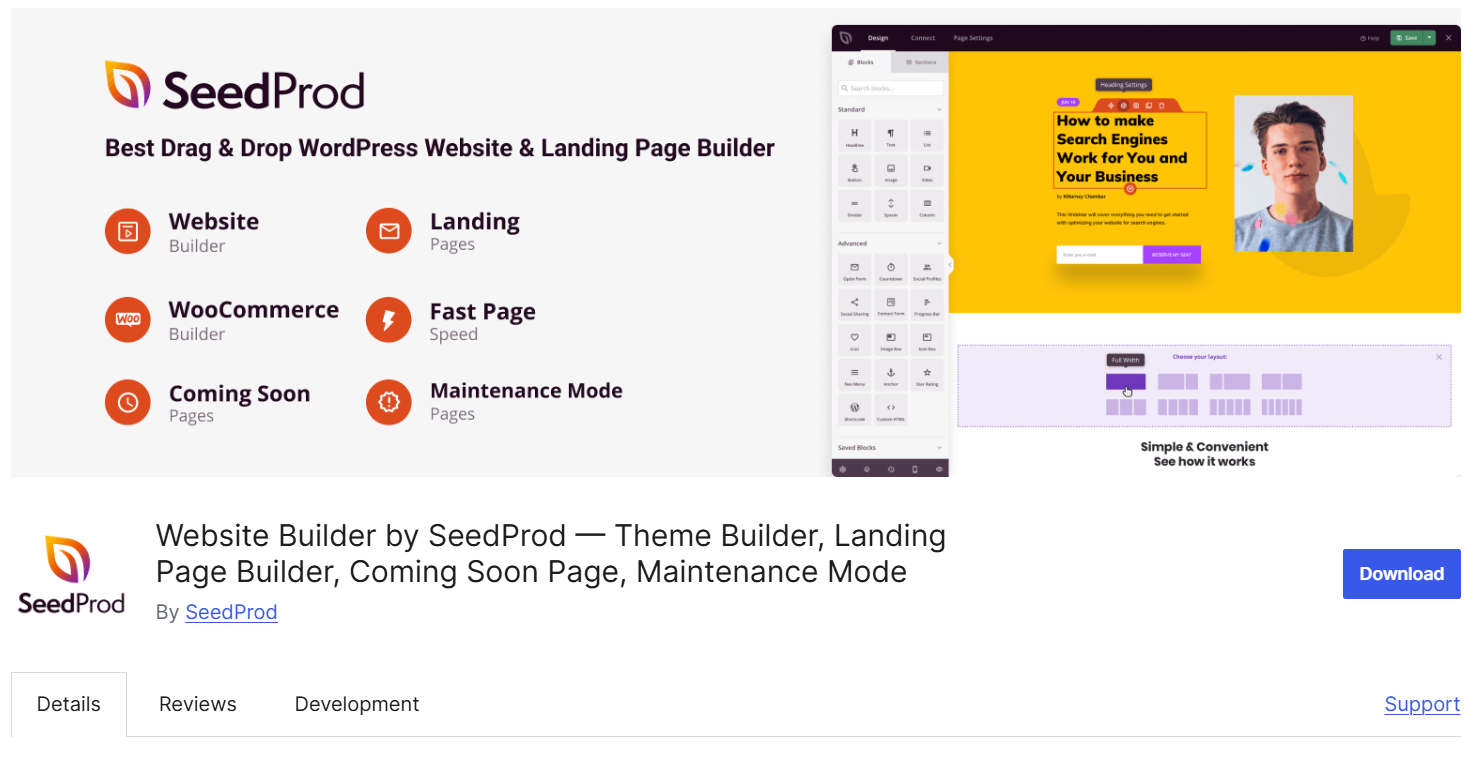Add the Social Profiles block
Image resolution: width=1473 pixels, height=764 pixels.
927,269
